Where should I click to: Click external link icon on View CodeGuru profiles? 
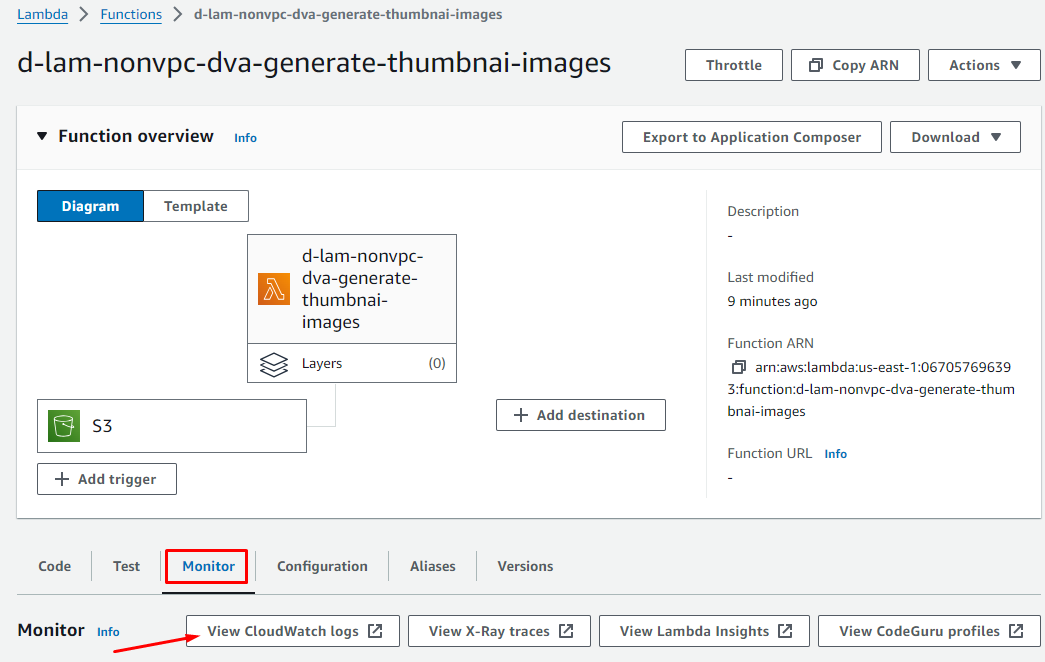pyautogui.click(x=1016, y=631)
